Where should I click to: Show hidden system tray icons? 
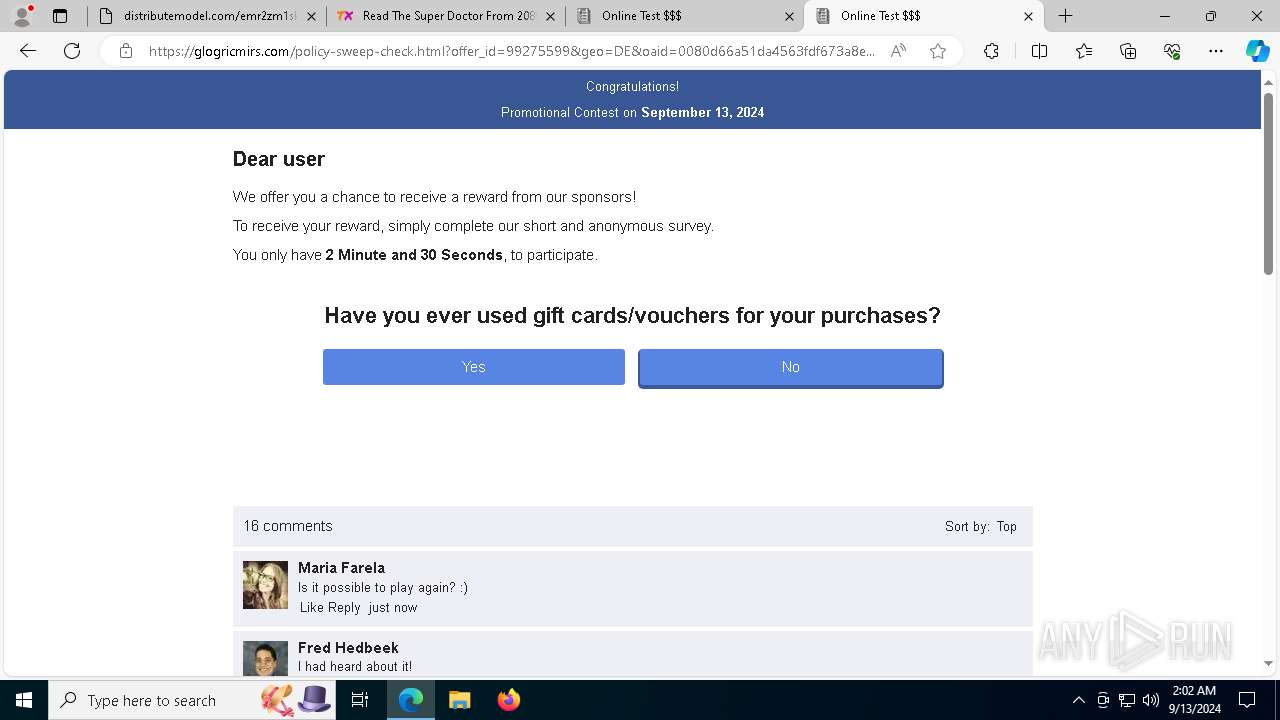click(1078, 700)
